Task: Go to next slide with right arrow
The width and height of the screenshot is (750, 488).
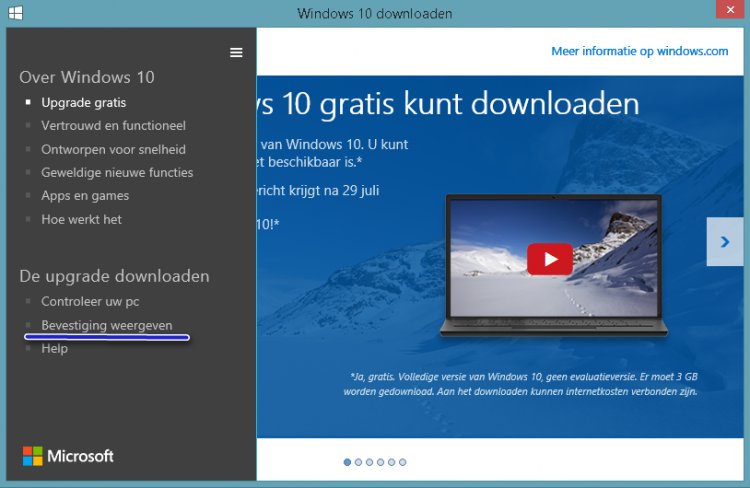Action: 725,242
